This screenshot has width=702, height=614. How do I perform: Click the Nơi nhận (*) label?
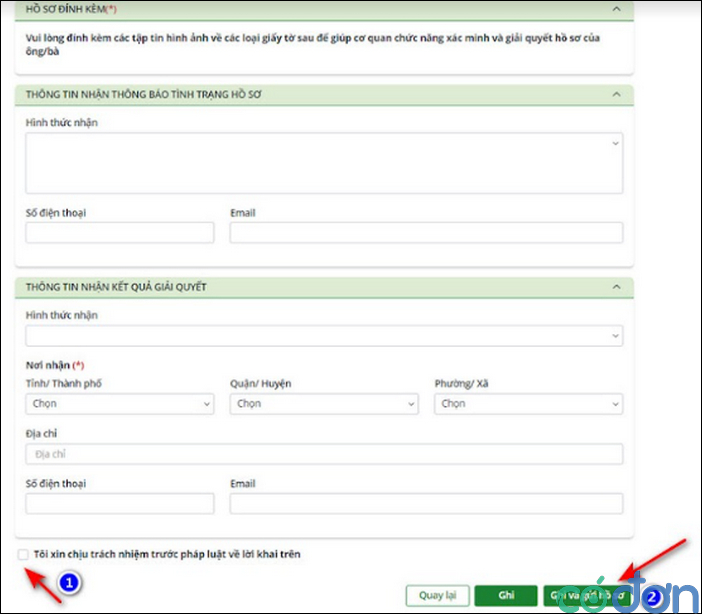coord(55,365)
